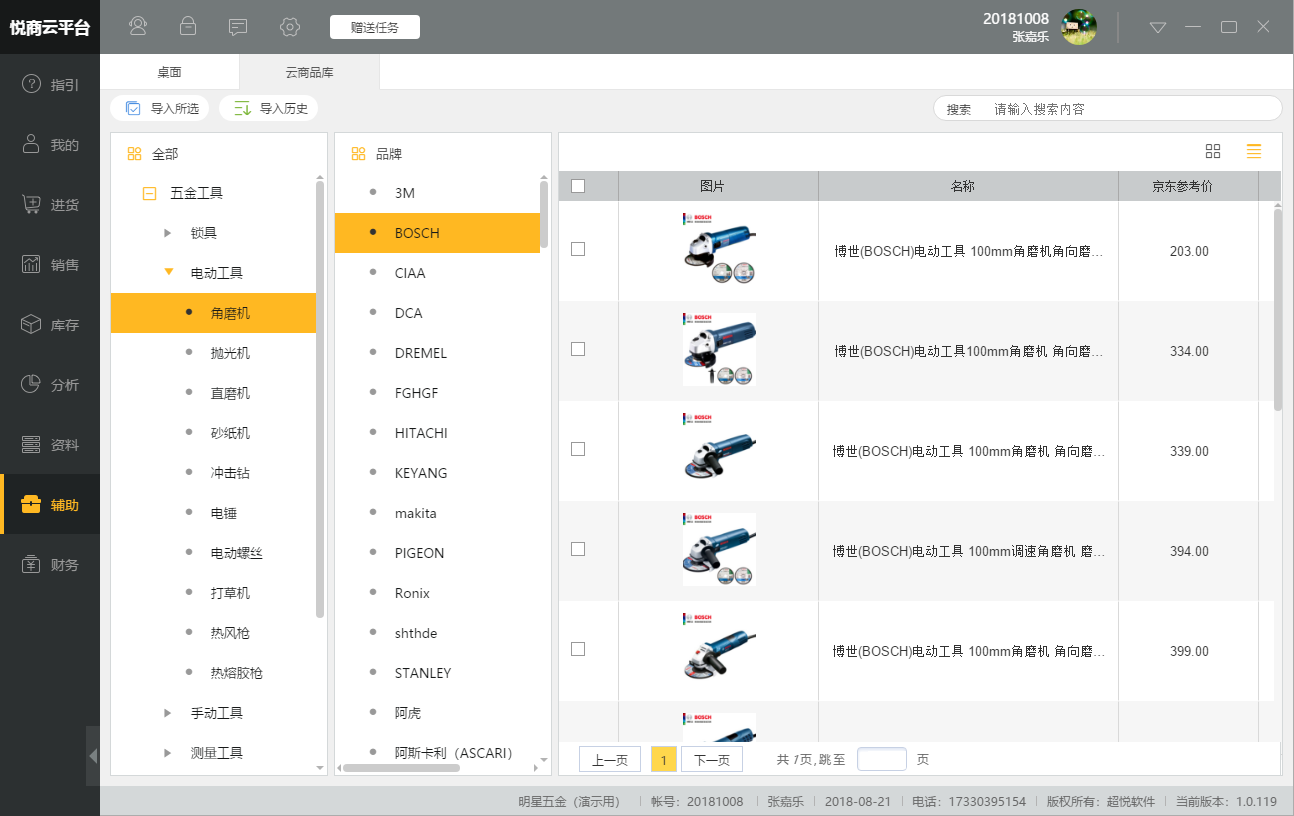Open the 销售 sales sidebar item
1294x816 pixels.
(50, 264)
